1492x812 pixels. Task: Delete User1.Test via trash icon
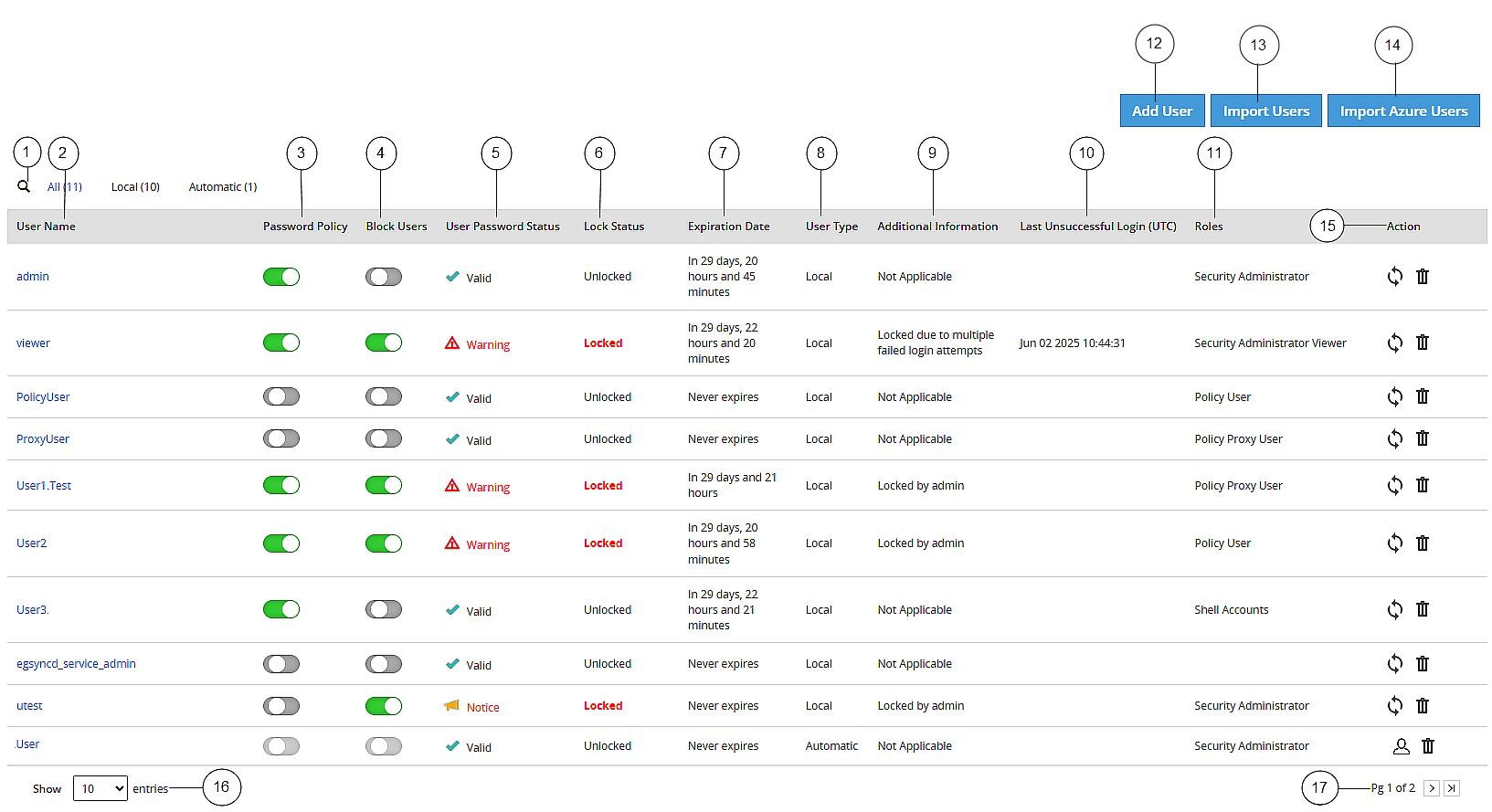pos(1423,485)
